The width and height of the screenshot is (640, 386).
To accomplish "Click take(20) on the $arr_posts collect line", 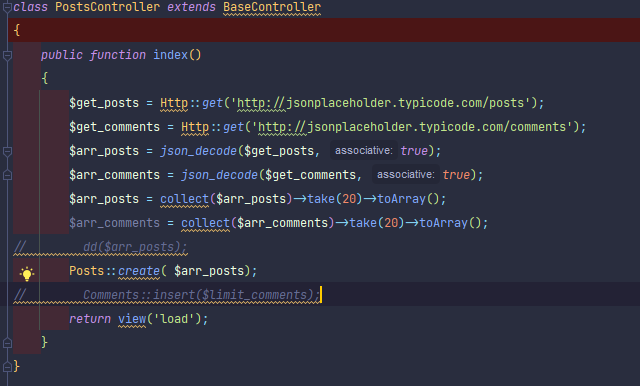I will pos(335,199).
